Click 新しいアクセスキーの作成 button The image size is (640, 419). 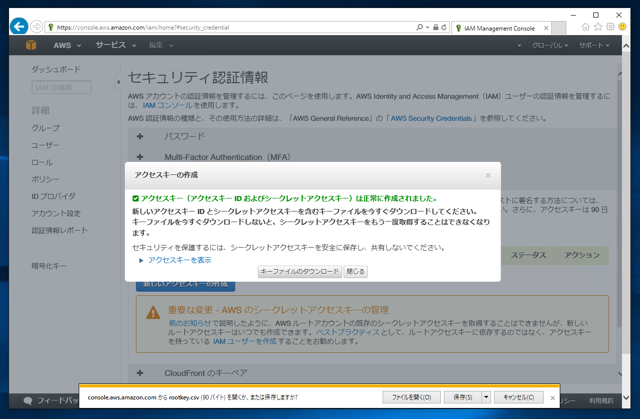185,286
